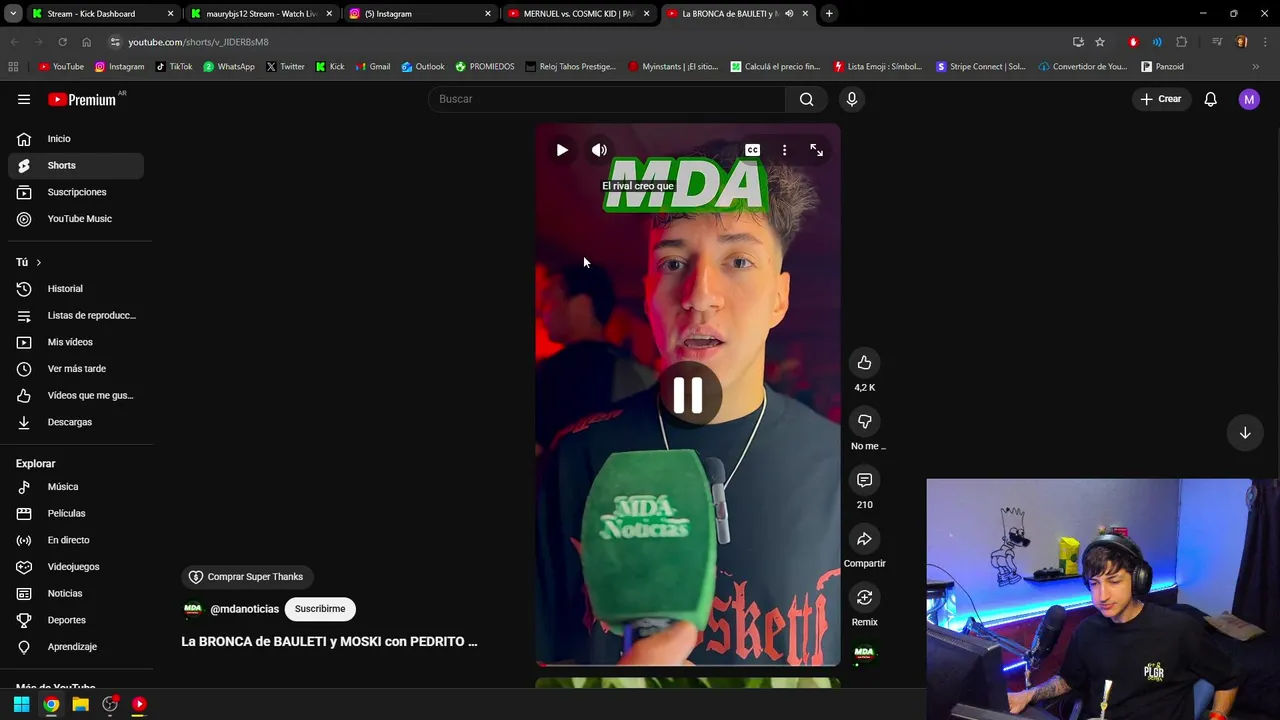1280x720 pixels.
Task: Select Inicio in the sidebar
Action: (75, 139)
